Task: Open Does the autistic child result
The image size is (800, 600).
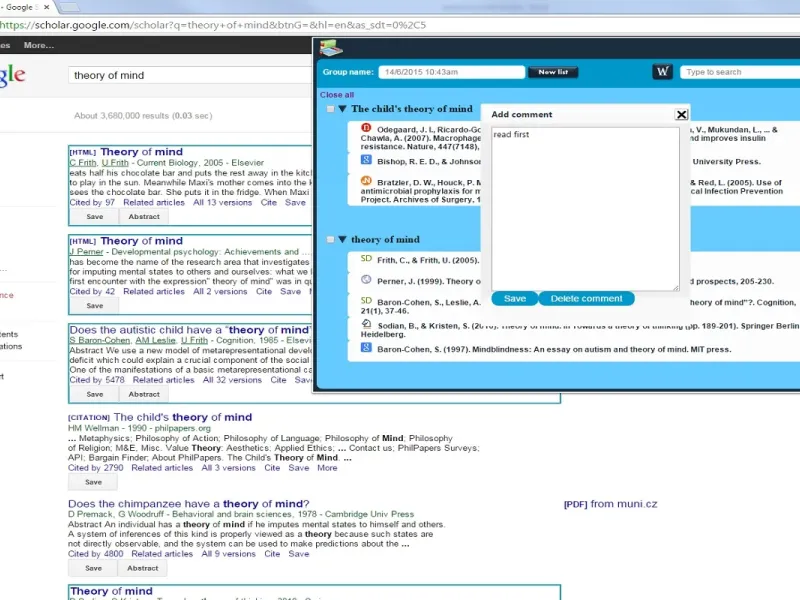Action: (190, 330)
